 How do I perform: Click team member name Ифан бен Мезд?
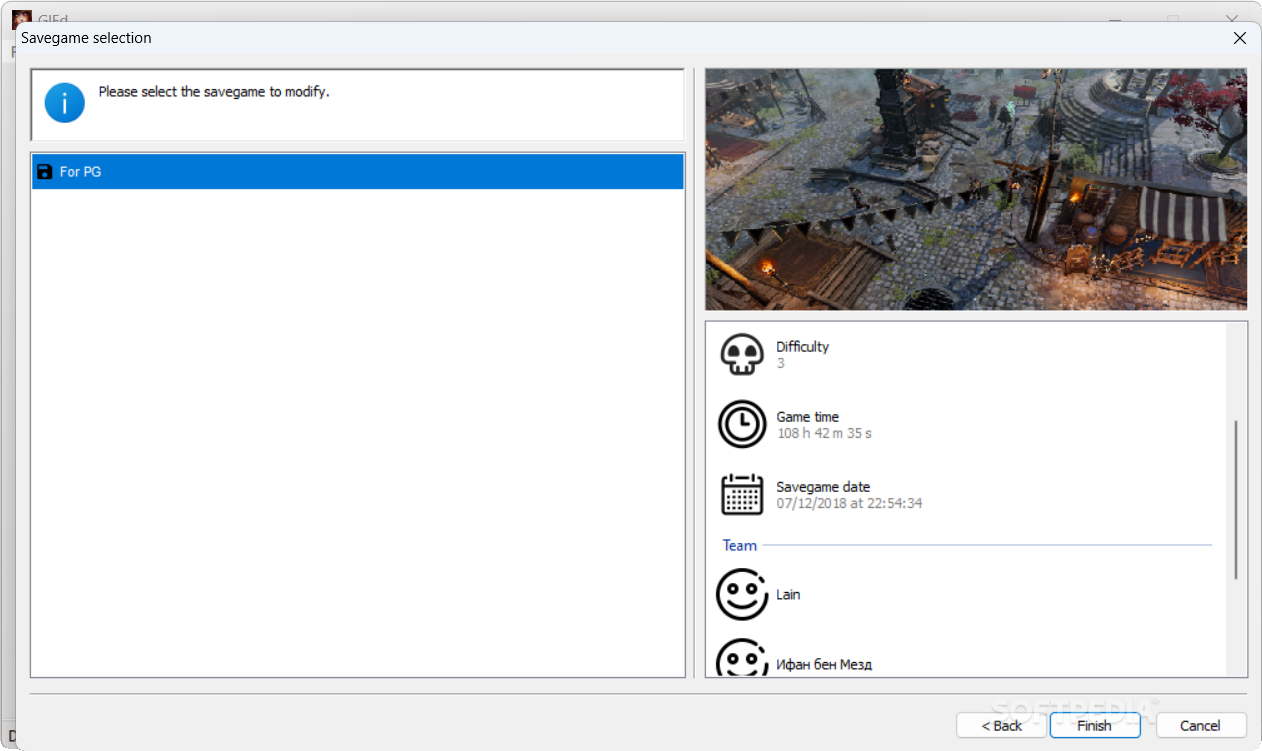click(x=824, y=664)
